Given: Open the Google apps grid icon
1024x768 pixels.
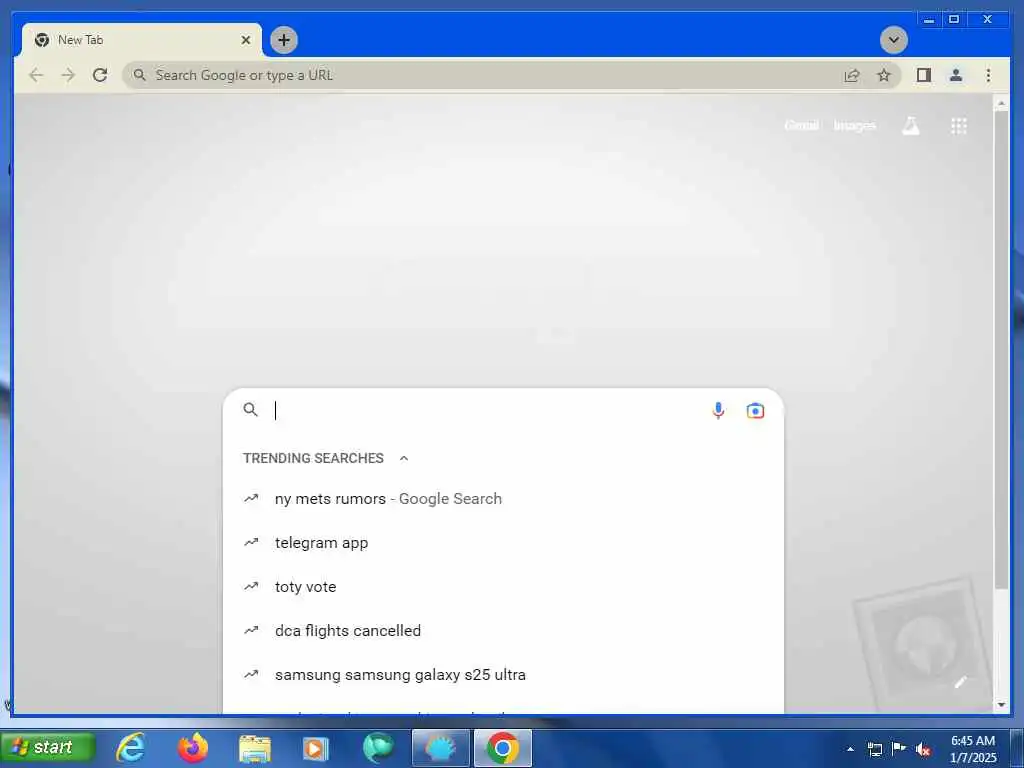Looking at the screenshot, I should coord(958,125).
